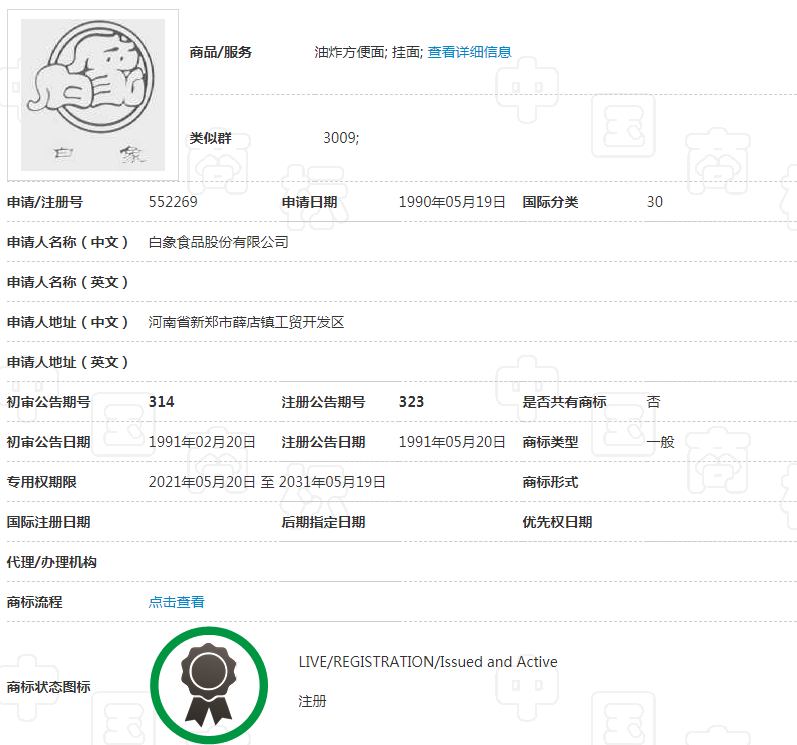This screenshot has width=797, height=745.
Task: Open the 查看详细信息 goods details link
Action: point(469,52)
